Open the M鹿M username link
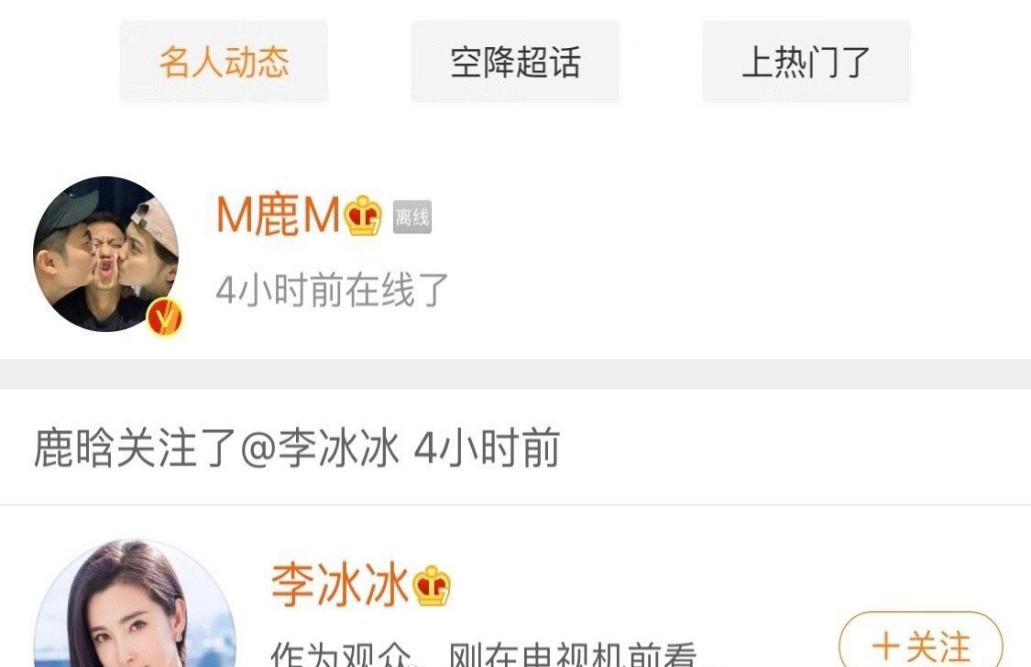This screenshot has height=667, width=1031. 278,215
